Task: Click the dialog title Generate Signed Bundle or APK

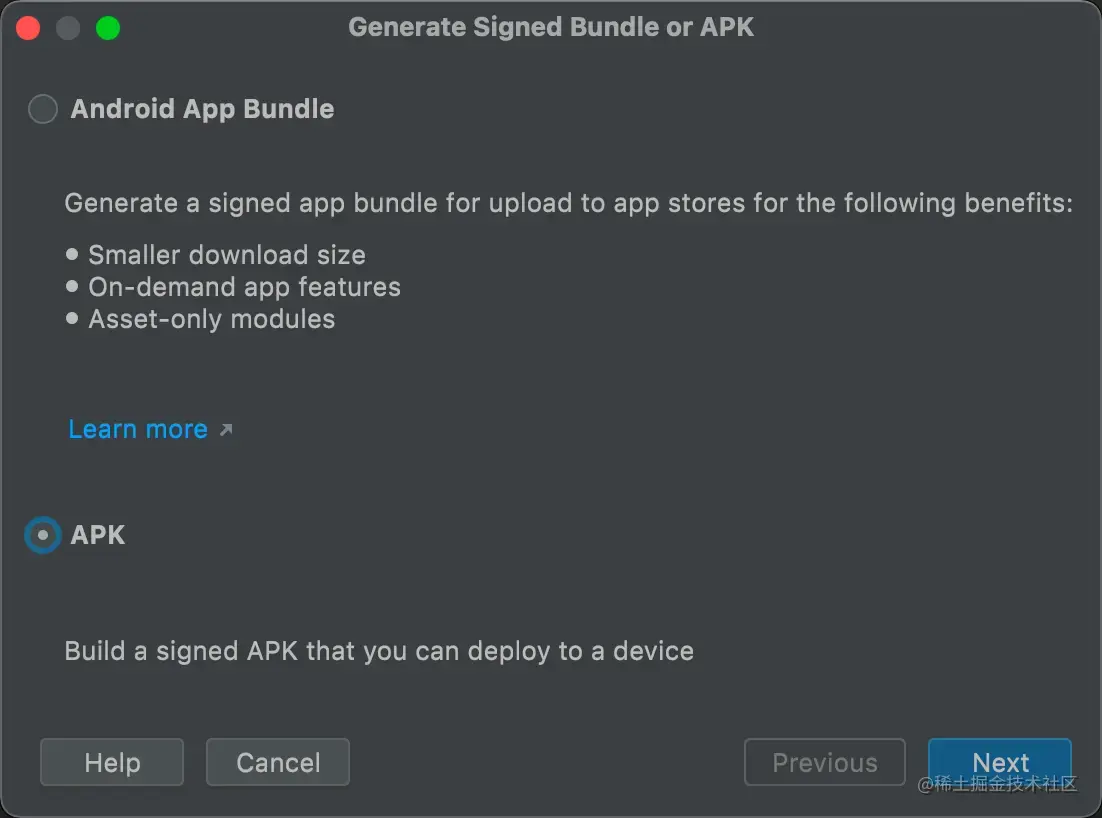Action: point(551,27)
